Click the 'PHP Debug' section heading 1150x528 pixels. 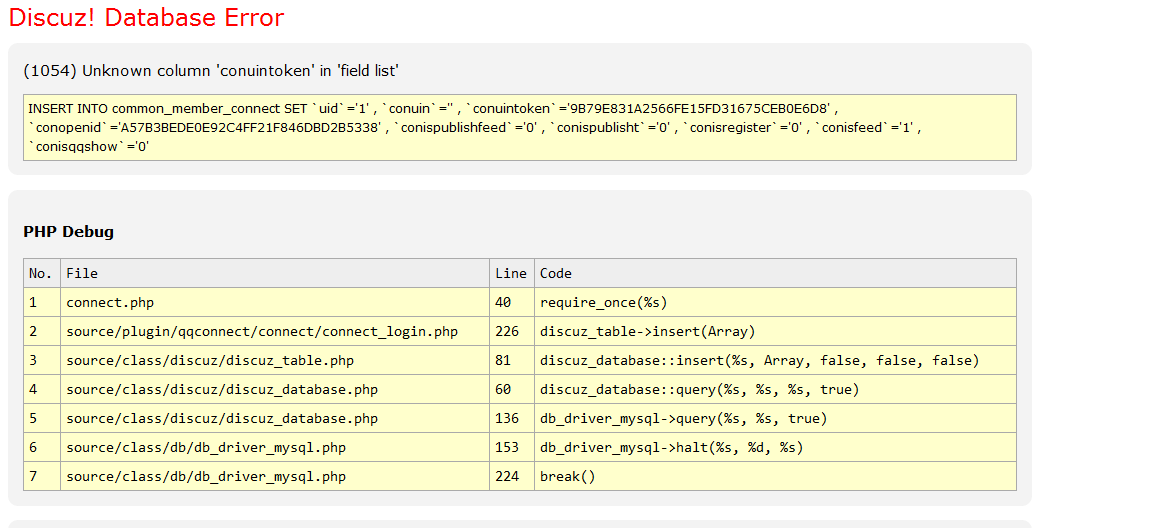[68, 232]
